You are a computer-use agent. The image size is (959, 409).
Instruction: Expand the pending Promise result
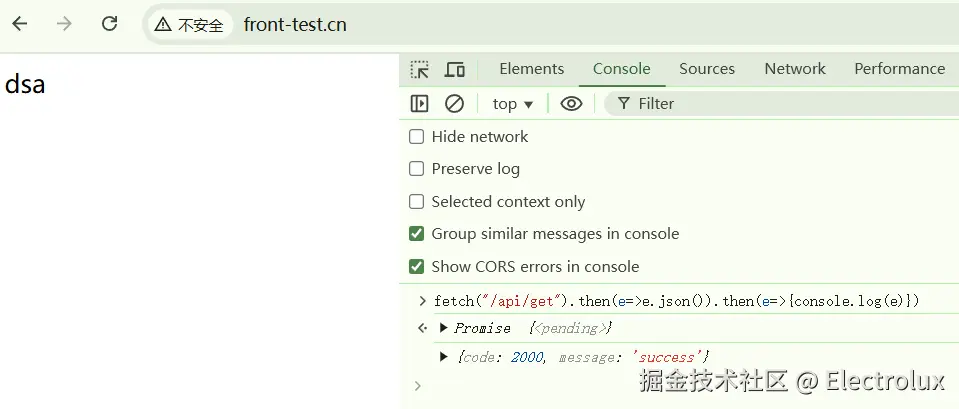point(444,328)
